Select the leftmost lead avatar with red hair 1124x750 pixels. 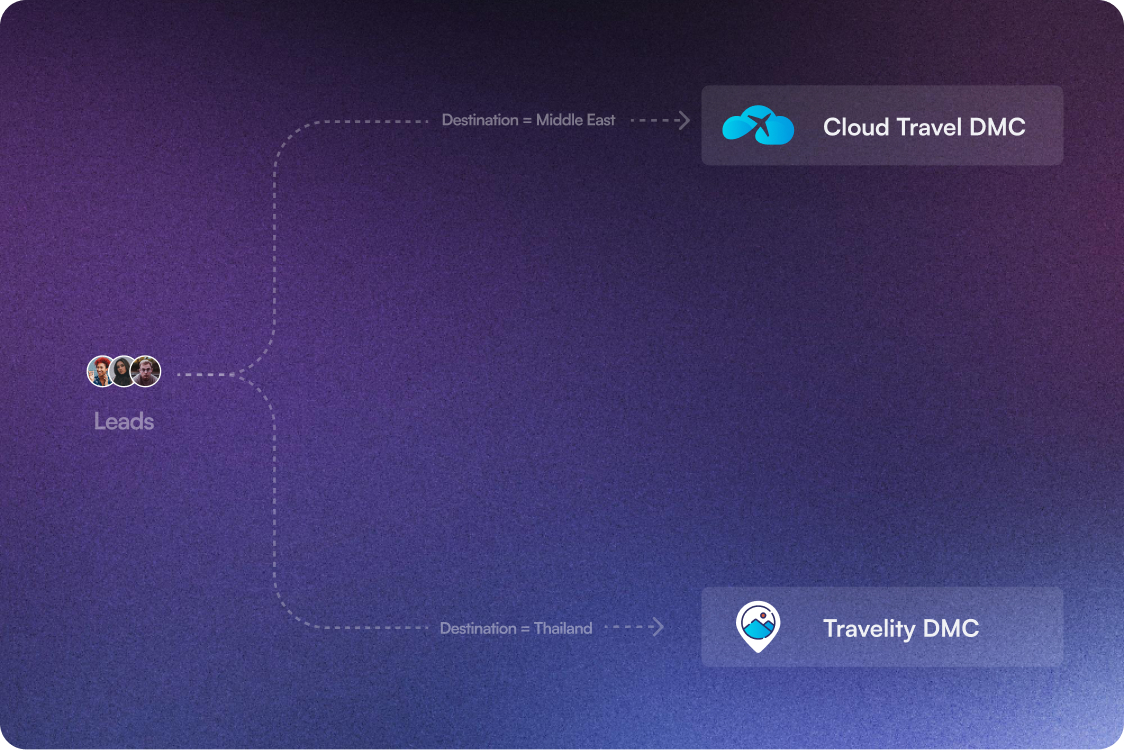coord(101,371)
